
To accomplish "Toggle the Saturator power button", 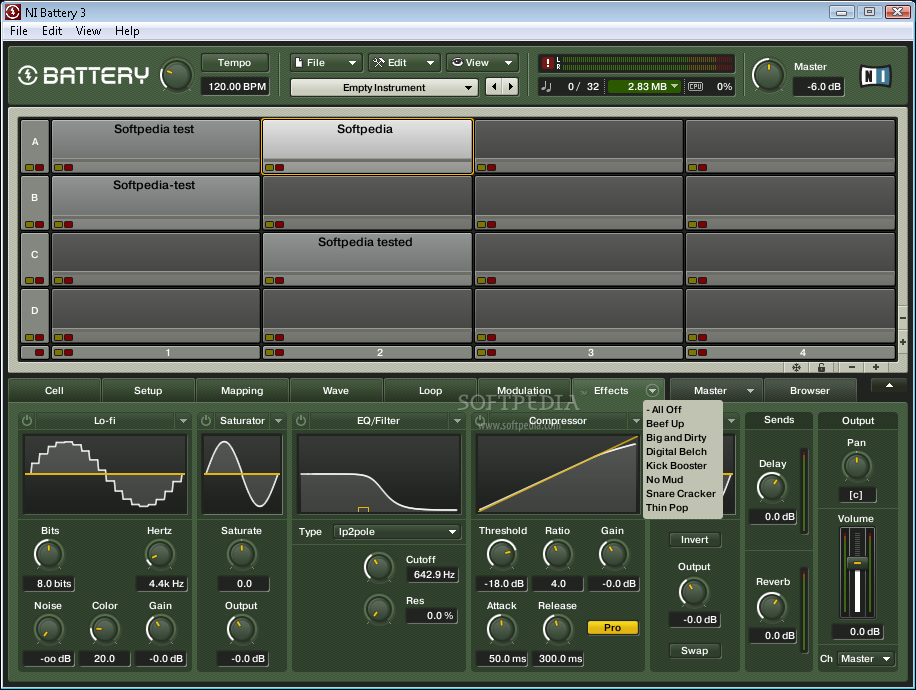I will (206, 420).
